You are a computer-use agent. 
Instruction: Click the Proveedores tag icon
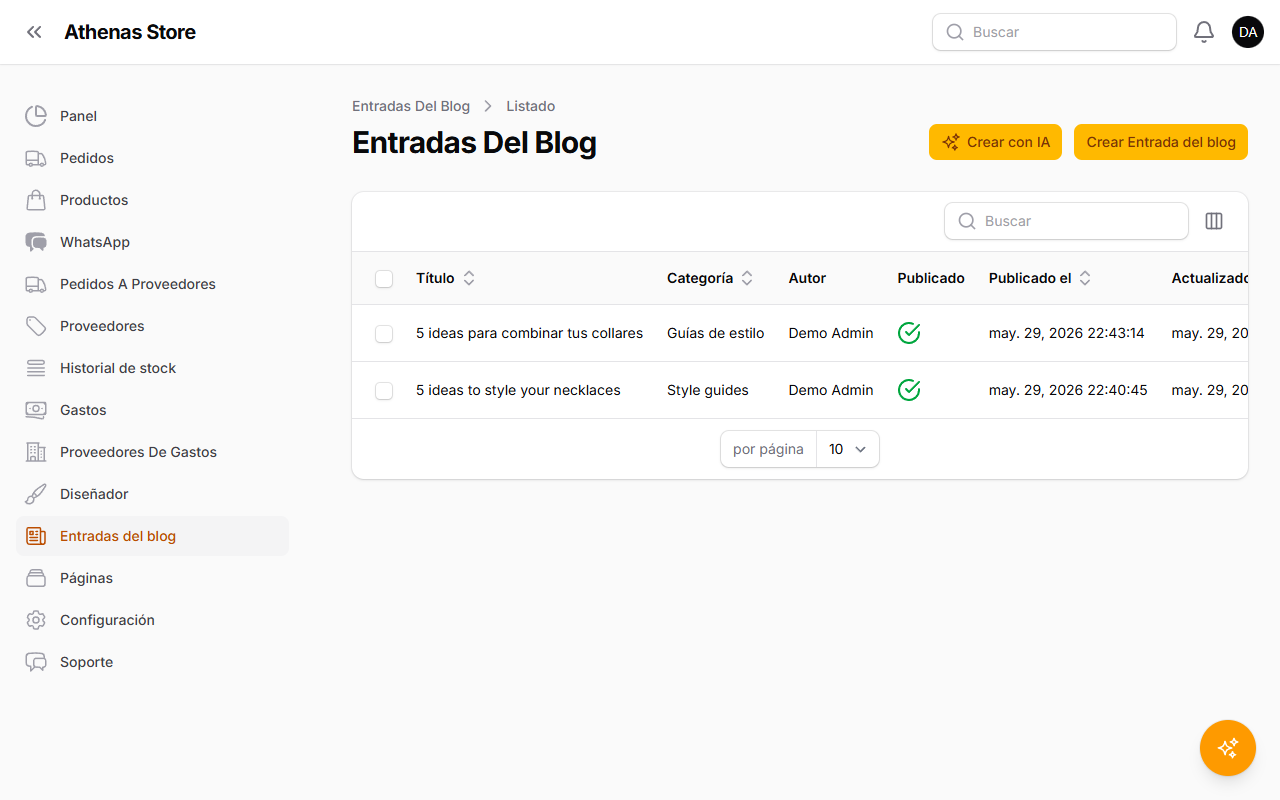(x=36, y=326)
